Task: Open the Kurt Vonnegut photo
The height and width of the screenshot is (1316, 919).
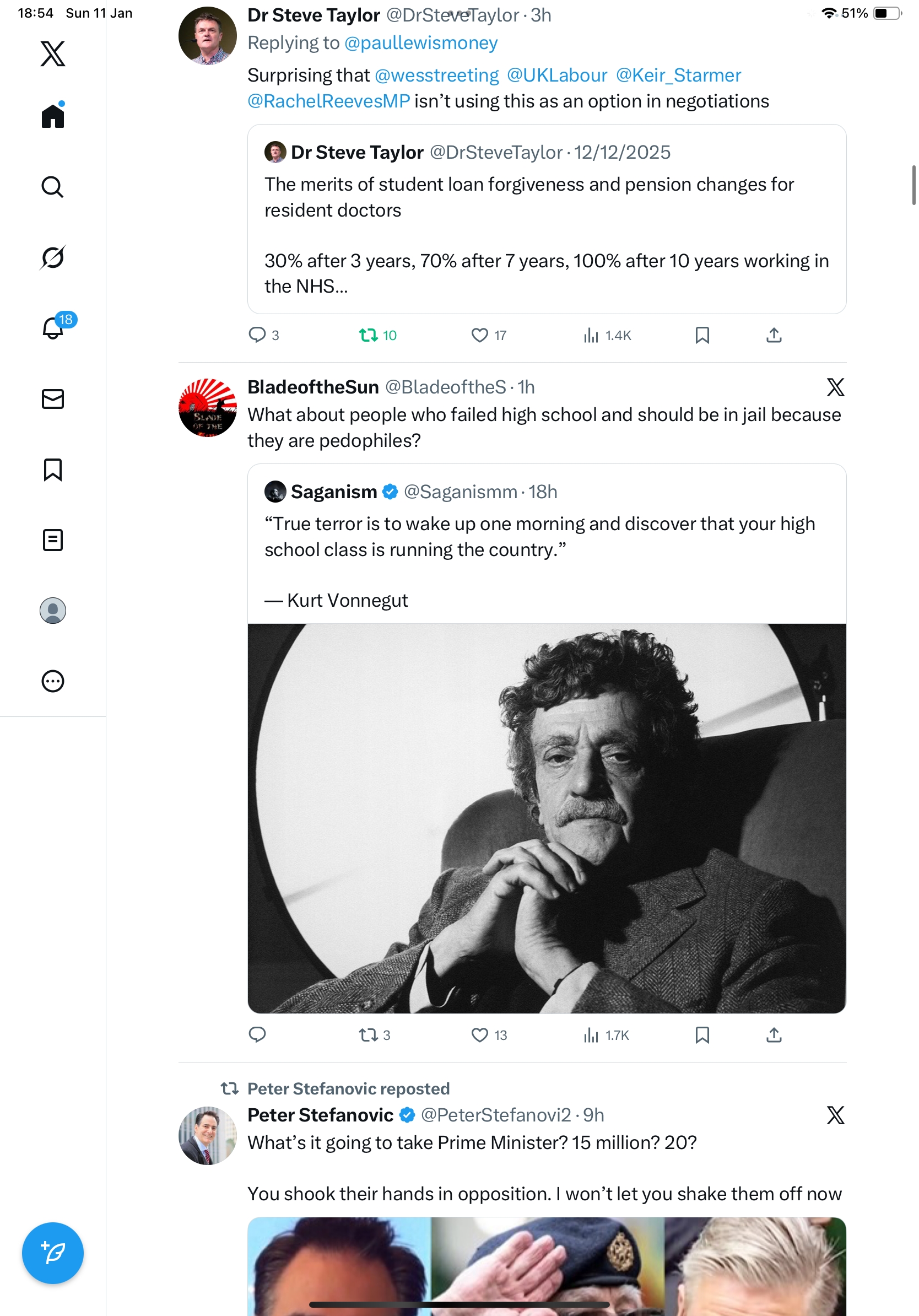Action: click(x=547, y=818)
